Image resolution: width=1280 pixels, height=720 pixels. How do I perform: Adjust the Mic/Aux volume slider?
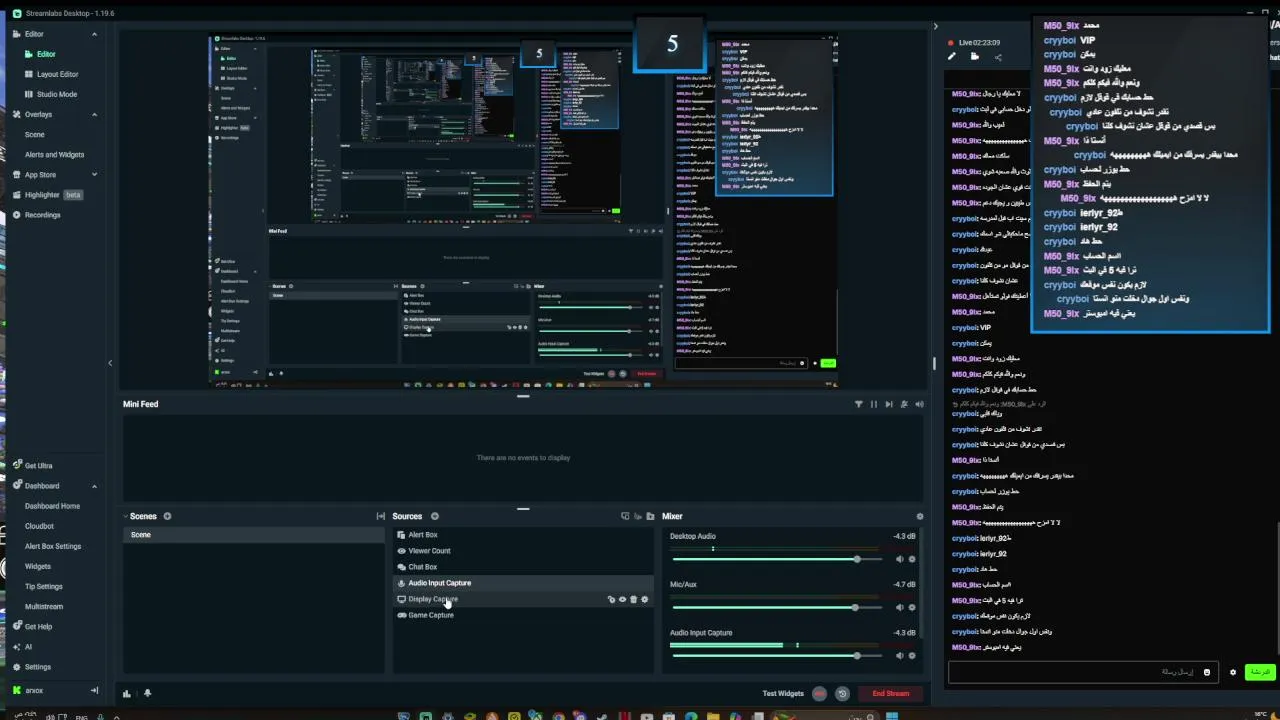pos(780,607)
